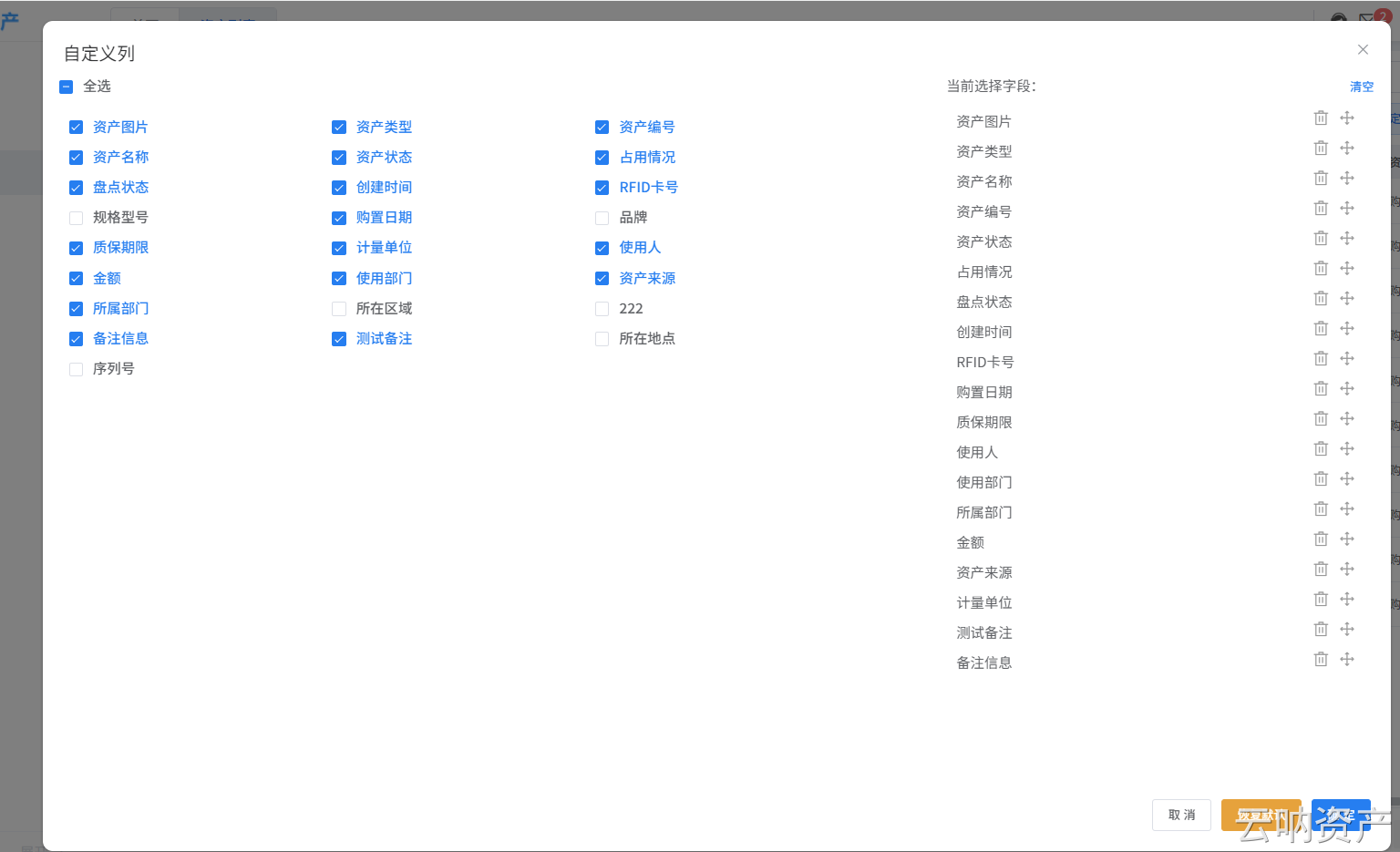Check the 222 field checkbox
The height and width of the screenshot is (852, 1400).
(602, 309)
